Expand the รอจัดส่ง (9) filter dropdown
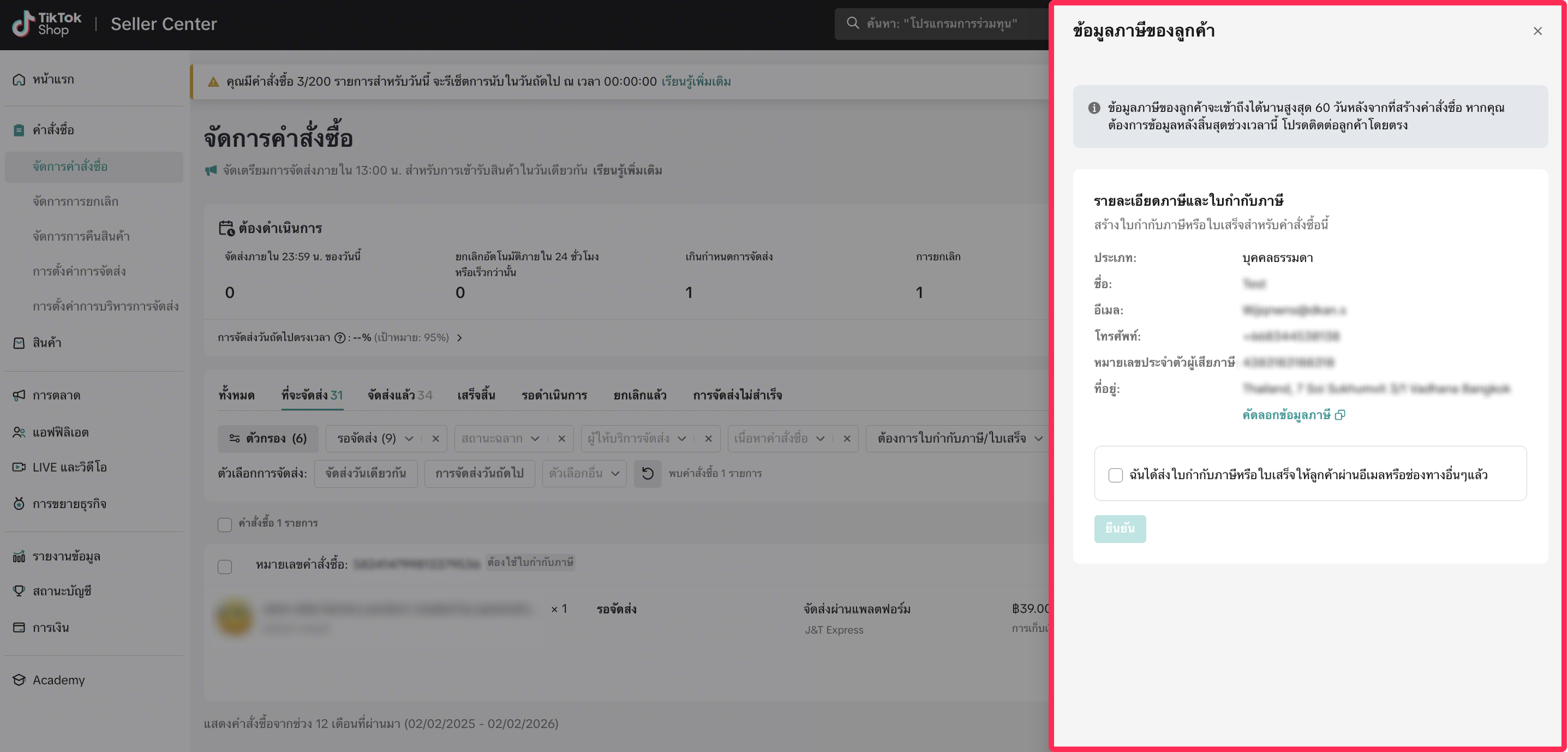This screenshot has width=1568, height=752. coord(409,438)
